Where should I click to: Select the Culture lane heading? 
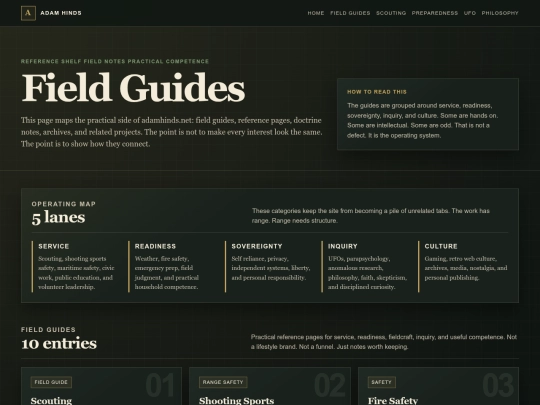coord(441,246)
